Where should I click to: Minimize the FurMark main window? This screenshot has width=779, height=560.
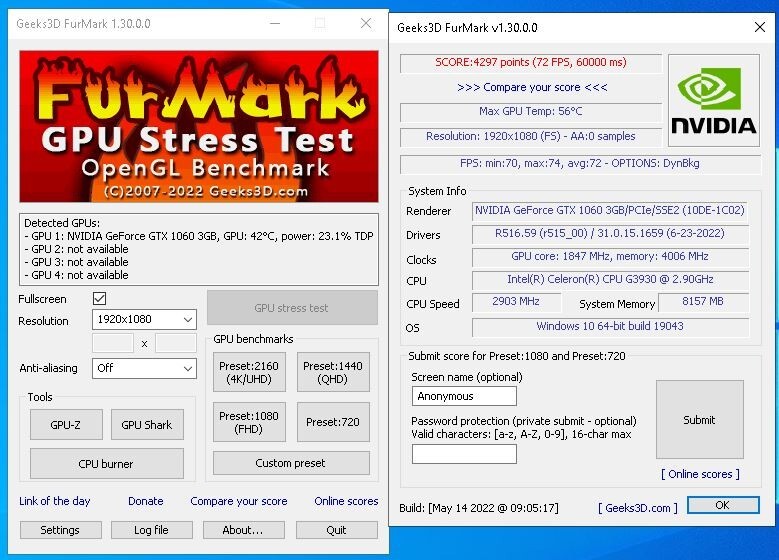(275, 23)
